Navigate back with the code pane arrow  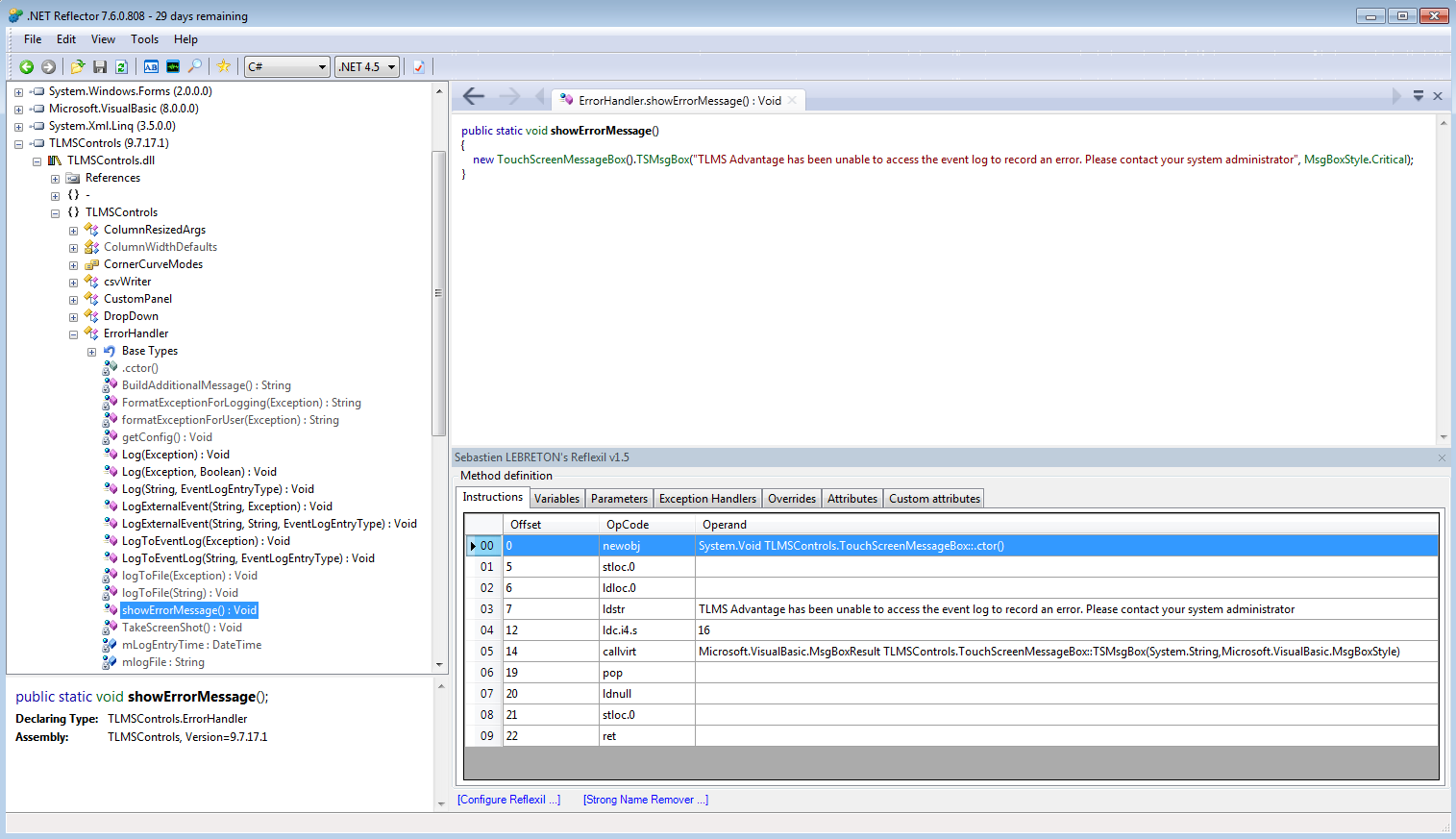point(474,96)
